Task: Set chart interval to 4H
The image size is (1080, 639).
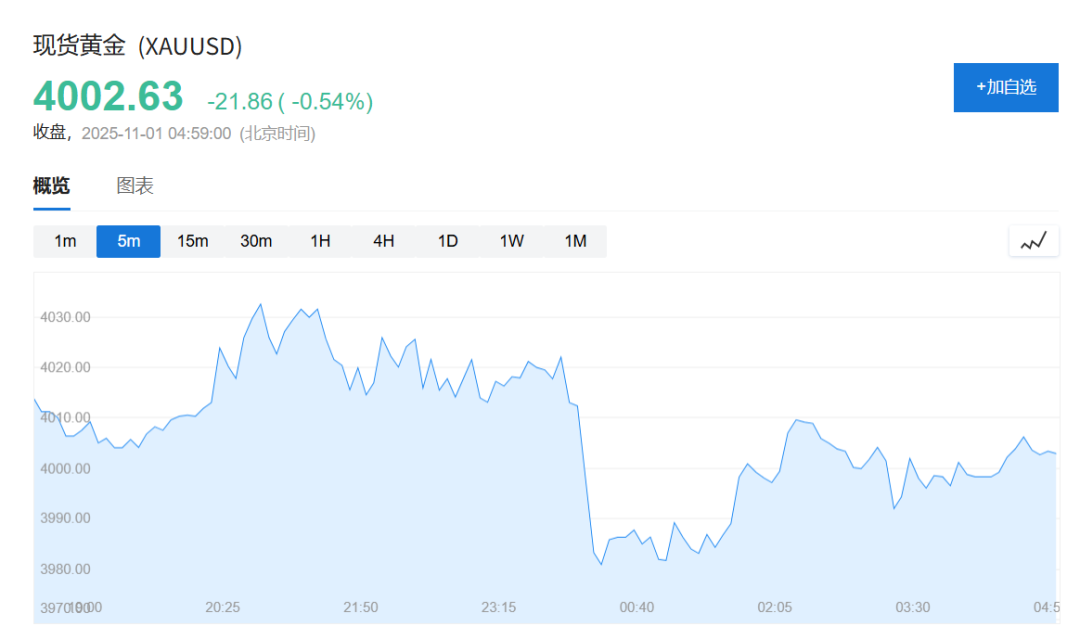Action: pos(384,241)
